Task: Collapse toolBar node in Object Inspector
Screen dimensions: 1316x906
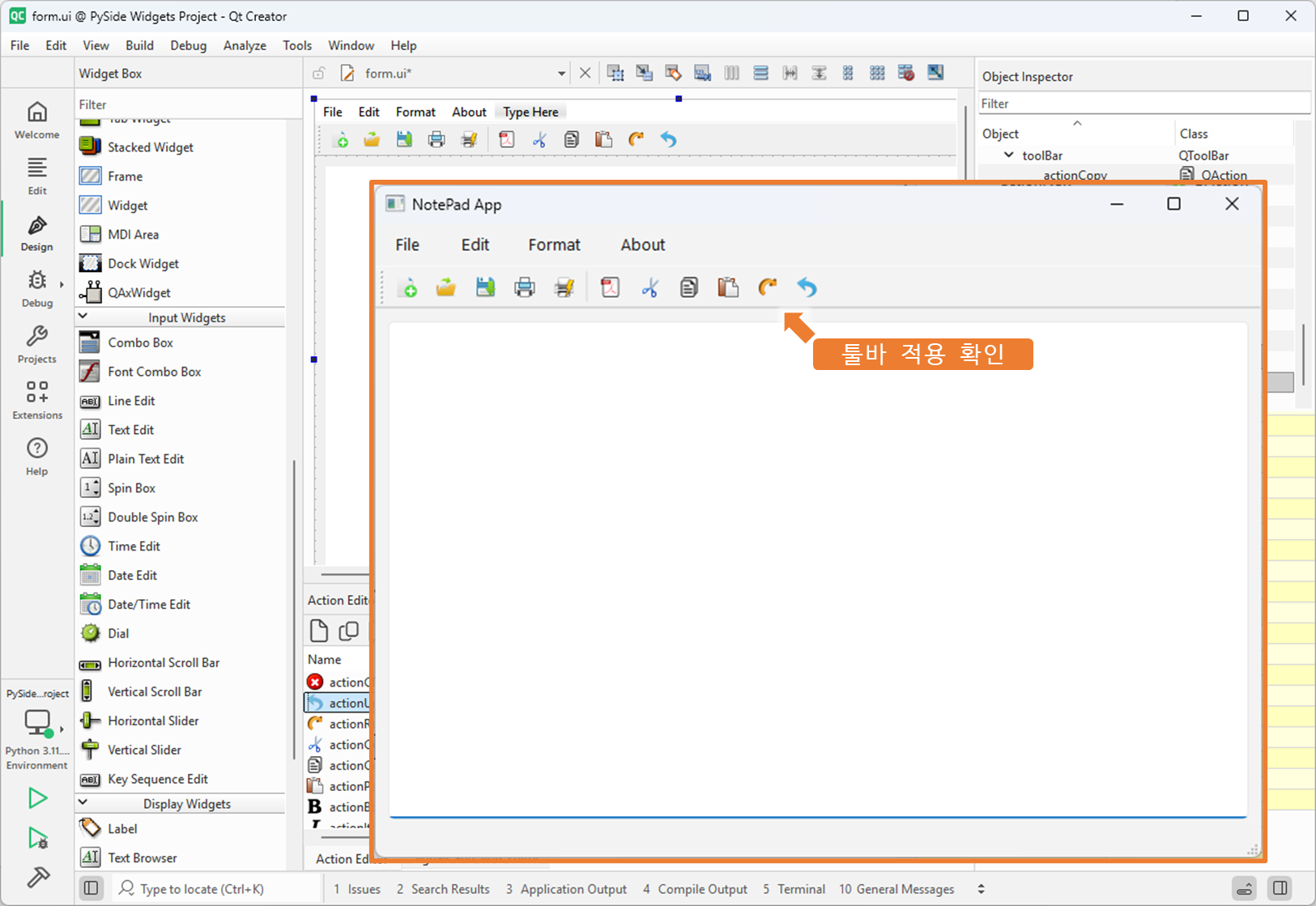Action: 1008,155
